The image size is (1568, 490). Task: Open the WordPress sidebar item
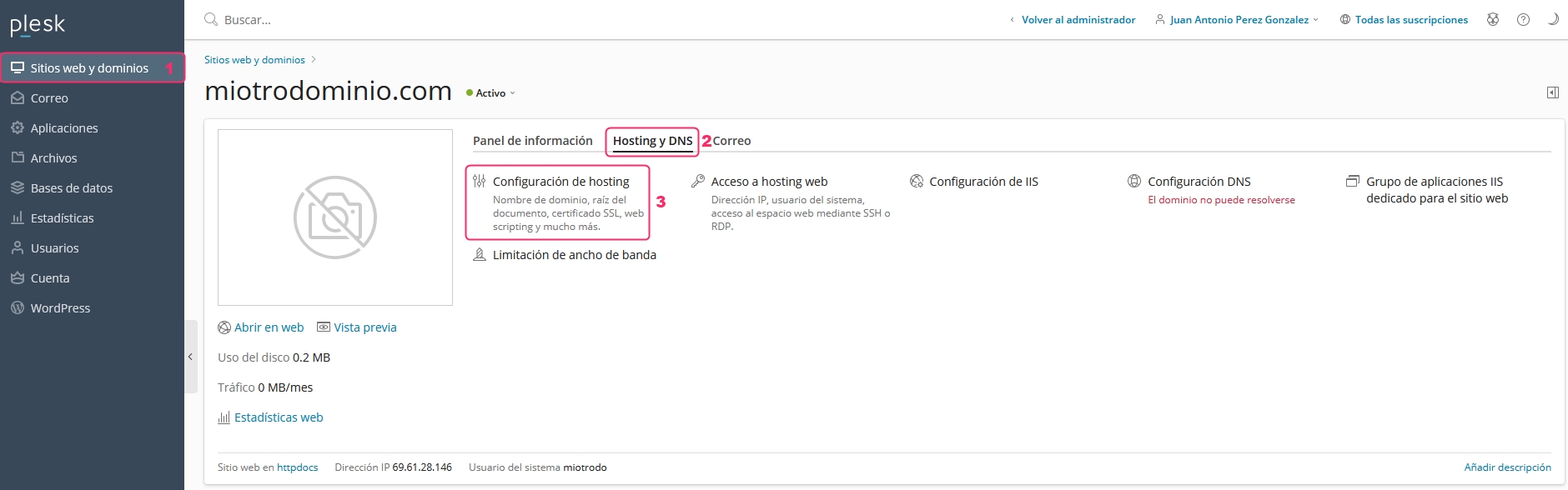click(60, 308)
